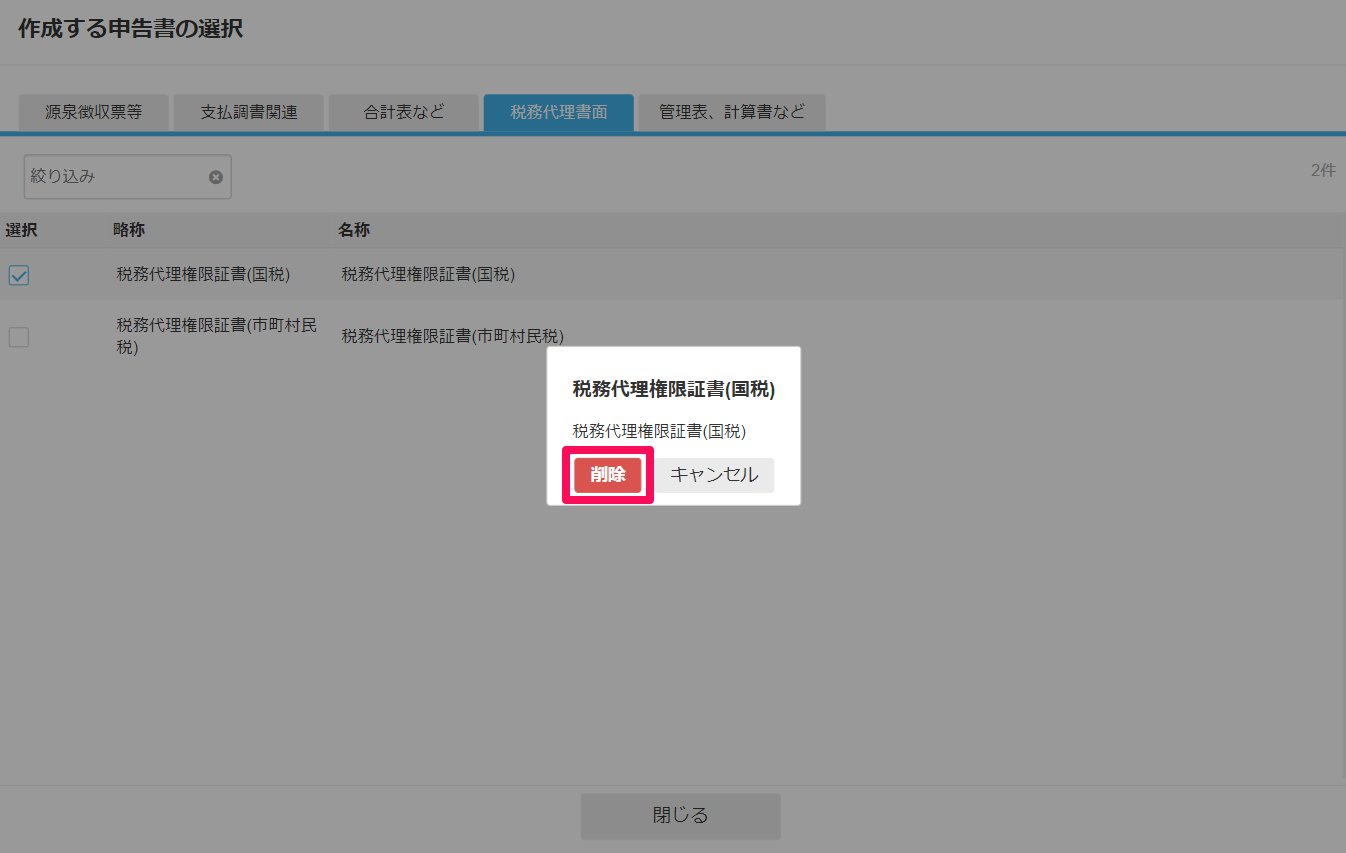This screenshot has height=853, width=1346.
Task: Switch to the 源泉徴収票等 tab
Action: [94, 112]
